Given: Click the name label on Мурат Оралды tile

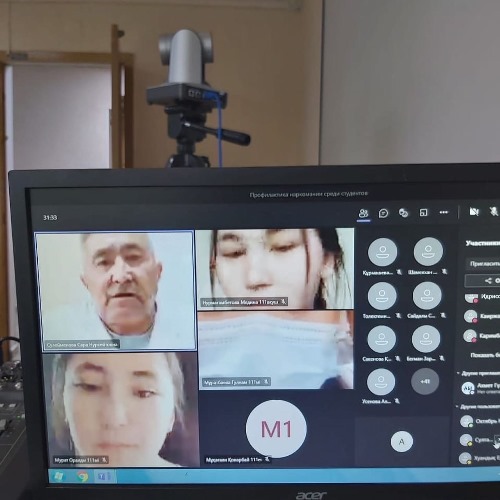Looking at the screenshot, I should [x=81, y=460].
